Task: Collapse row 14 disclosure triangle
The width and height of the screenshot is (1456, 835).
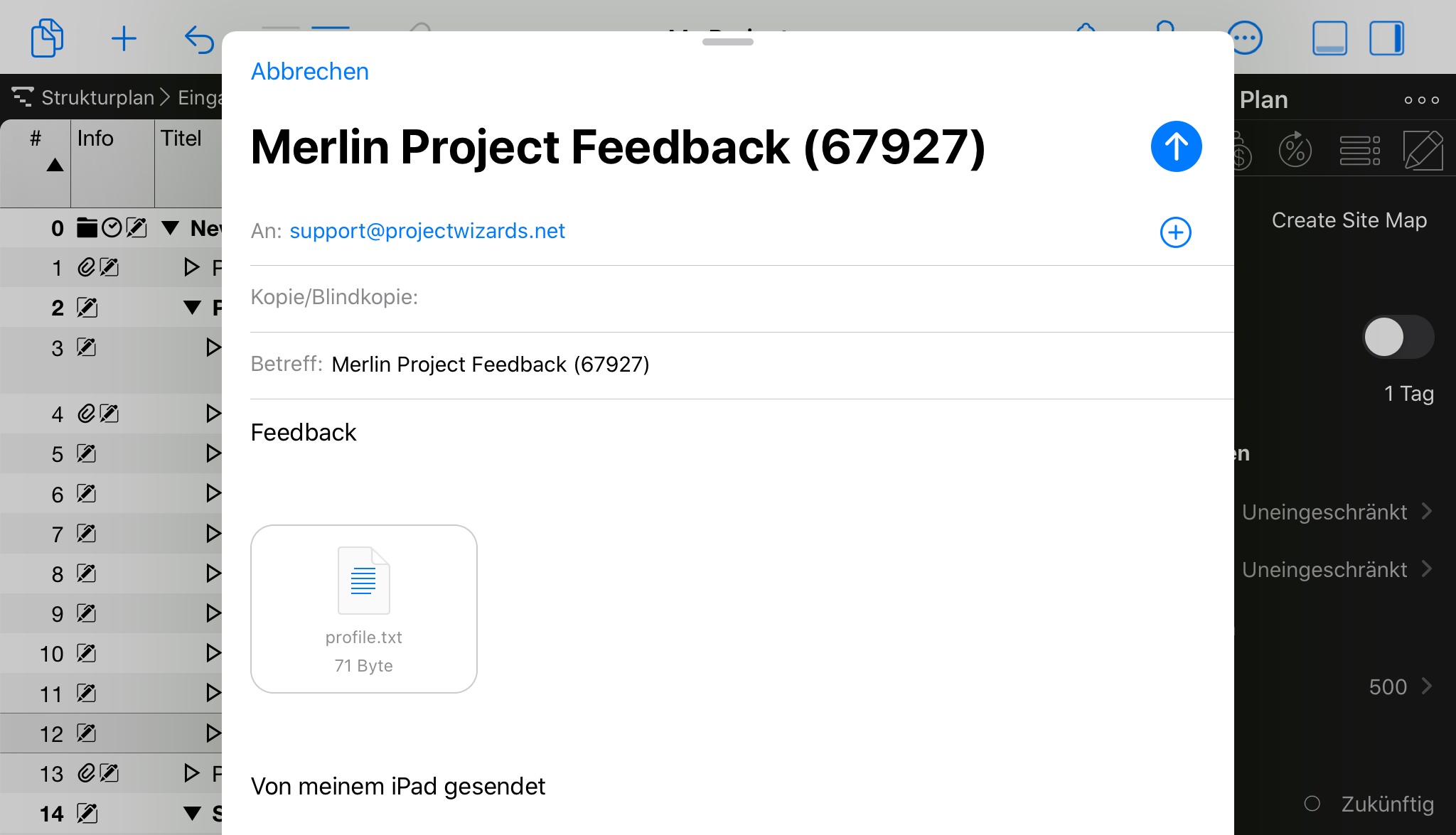Action: coord(192,813)
